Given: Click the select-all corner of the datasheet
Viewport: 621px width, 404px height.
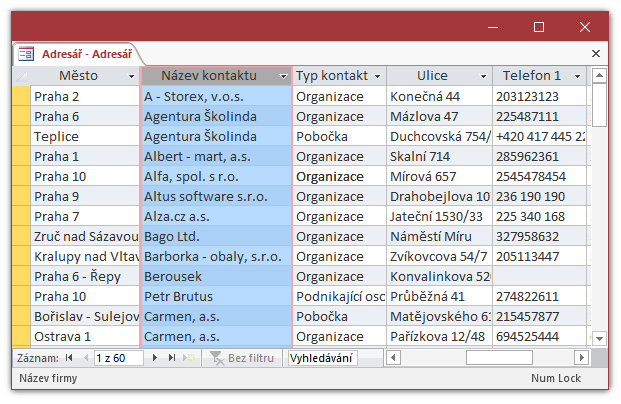Looking at the screenshot, I should tap(21, 76).
